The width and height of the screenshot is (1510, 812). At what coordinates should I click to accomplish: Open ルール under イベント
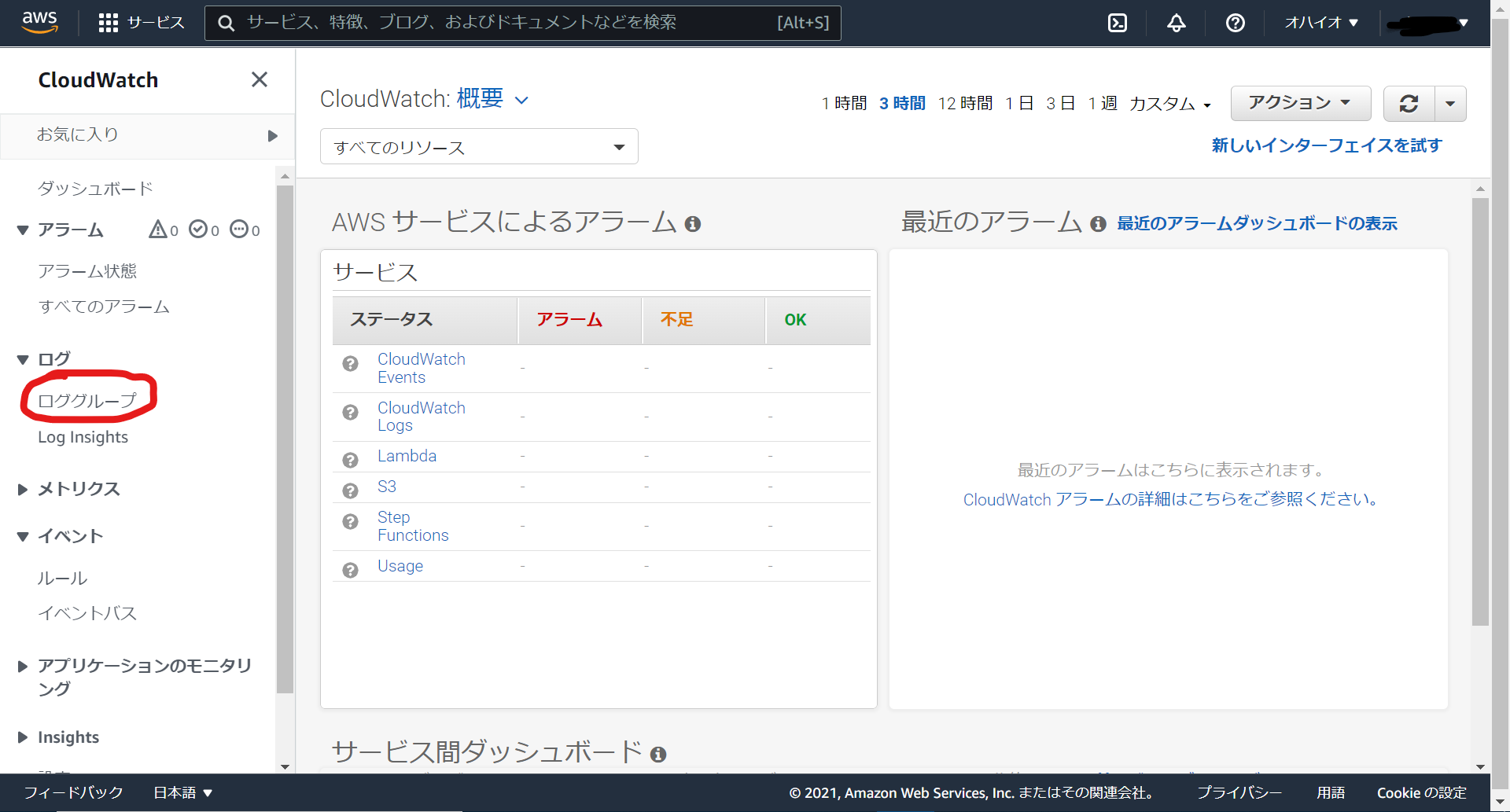click(62, 579)
